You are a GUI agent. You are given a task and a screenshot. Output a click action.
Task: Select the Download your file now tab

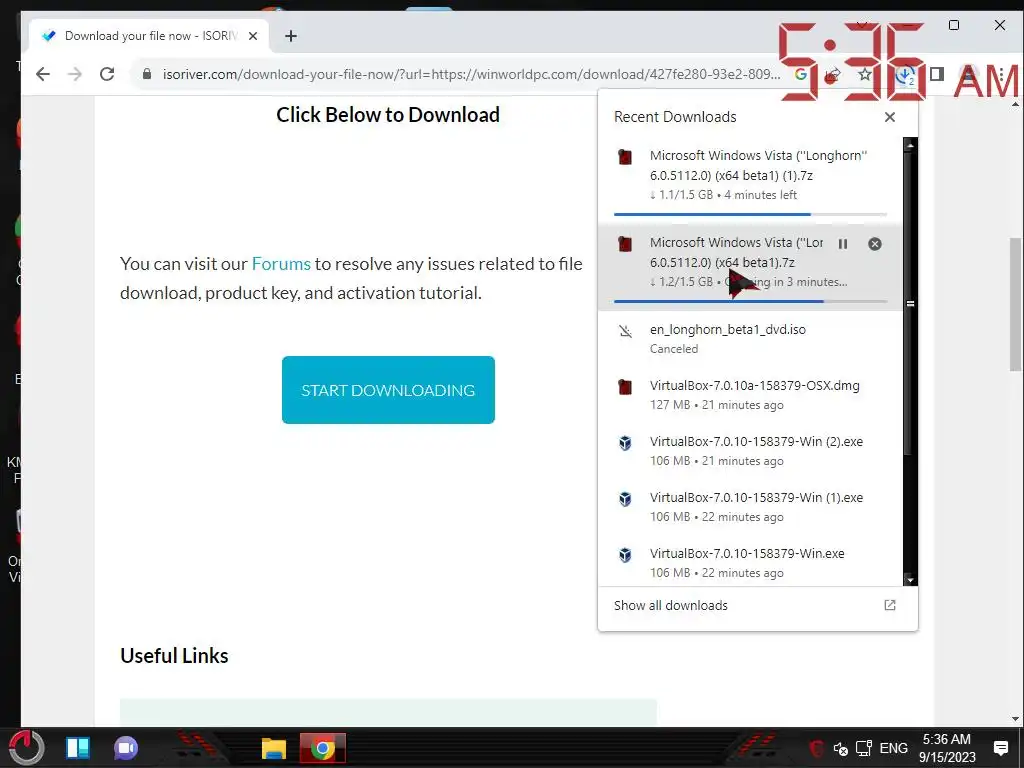148,36
